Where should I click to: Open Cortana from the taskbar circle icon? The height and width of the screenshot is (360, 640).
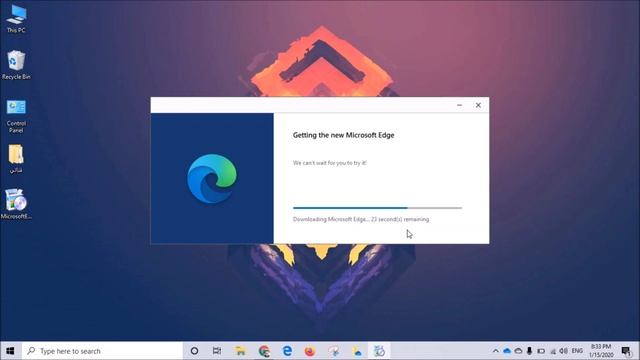pos(194,351)
